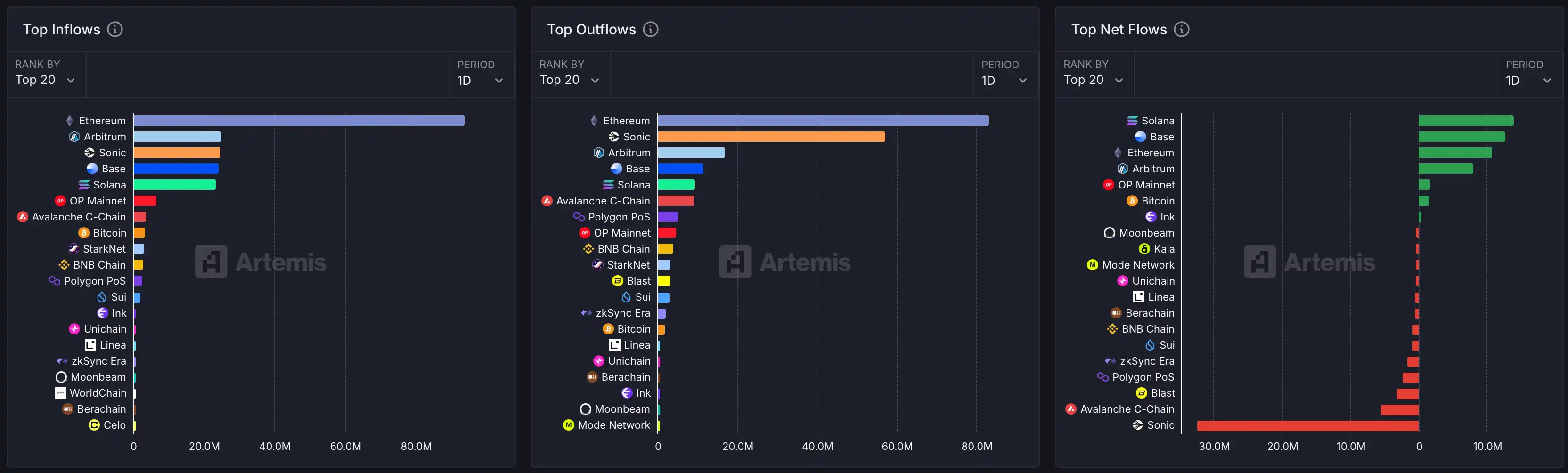The width and height of the screenshot is (1568, 473).
Task: Click the Arbitrum bar in Top Net Flows
Action: [x=1446, y=169]
